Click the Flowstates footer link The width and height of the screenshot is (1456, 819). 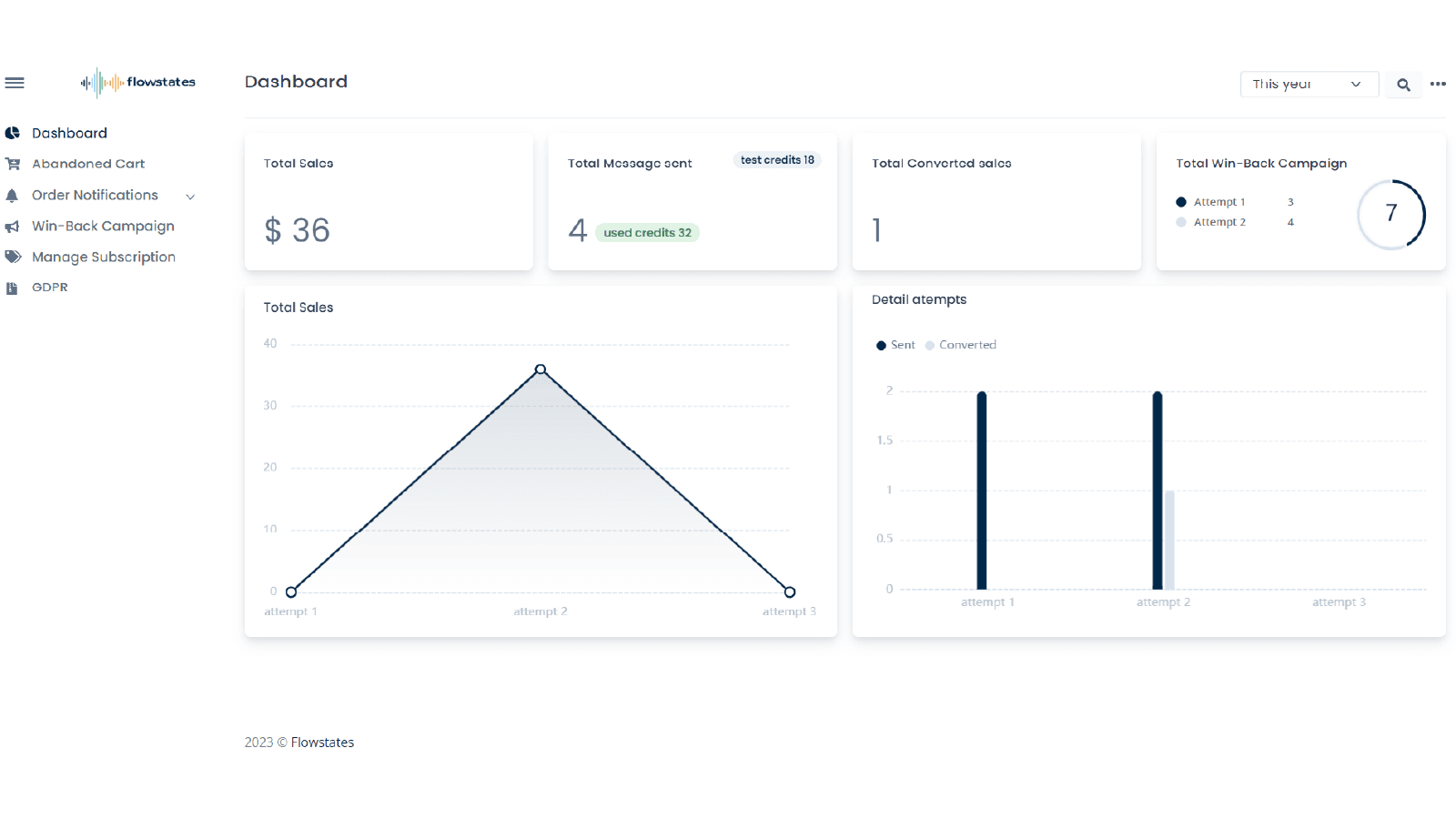(x=322, y=743)
